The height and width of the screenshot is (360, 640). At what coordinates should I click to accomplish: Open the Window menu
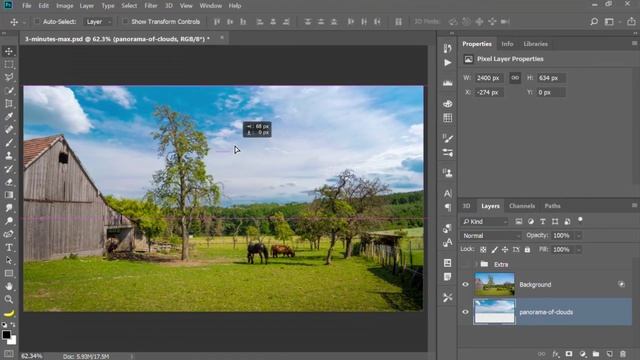211,6
